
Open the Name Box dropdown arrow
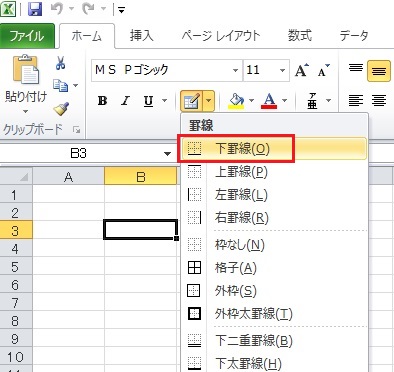(x=167, y=154)
